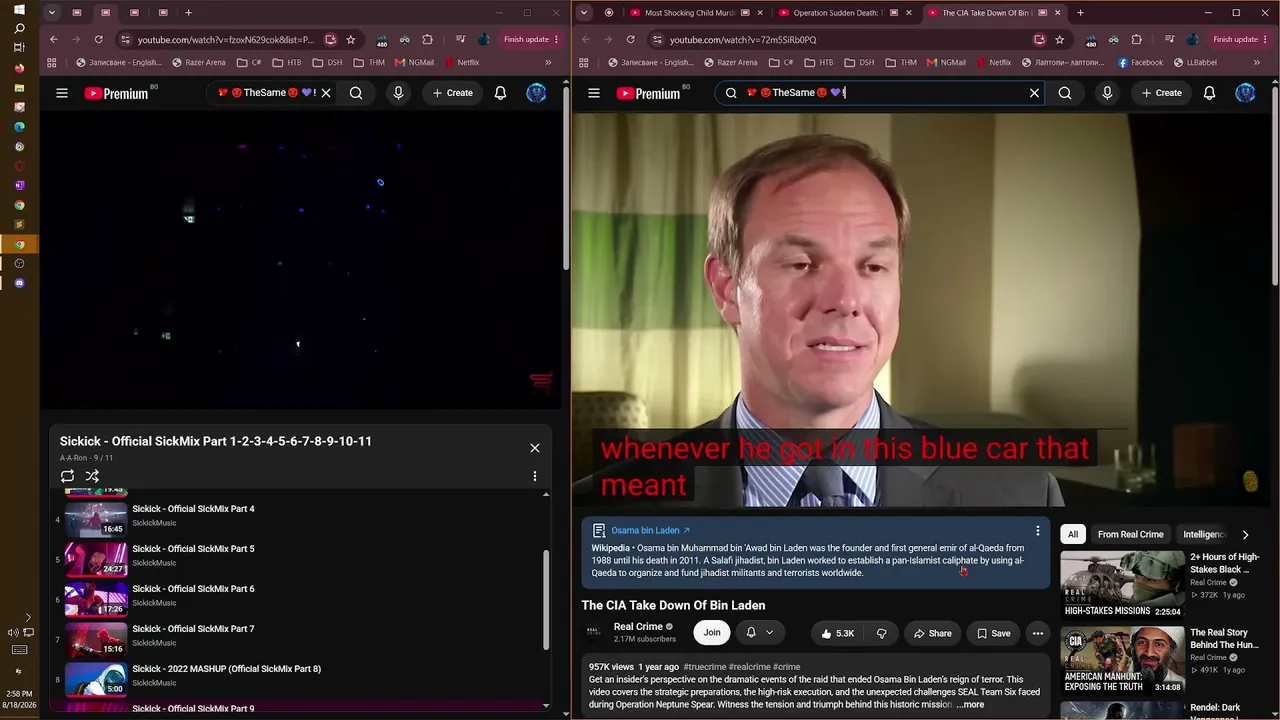Open a new tab in the right window
The width and height of the screenshot is (1280, 720).
1080,13
